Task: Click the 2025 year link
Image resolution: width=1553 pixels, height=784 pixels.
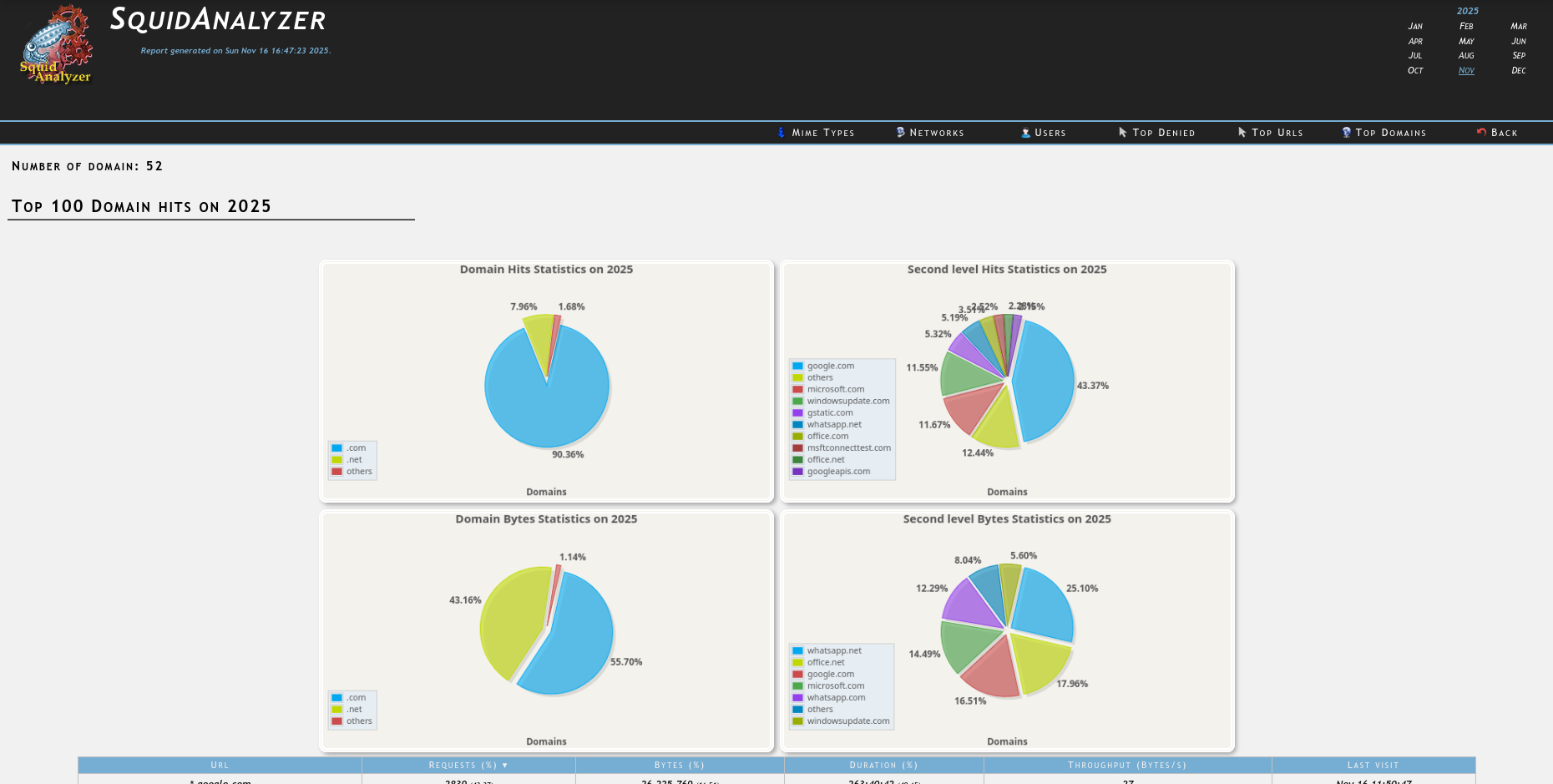Action: [x=1468, y=11]
